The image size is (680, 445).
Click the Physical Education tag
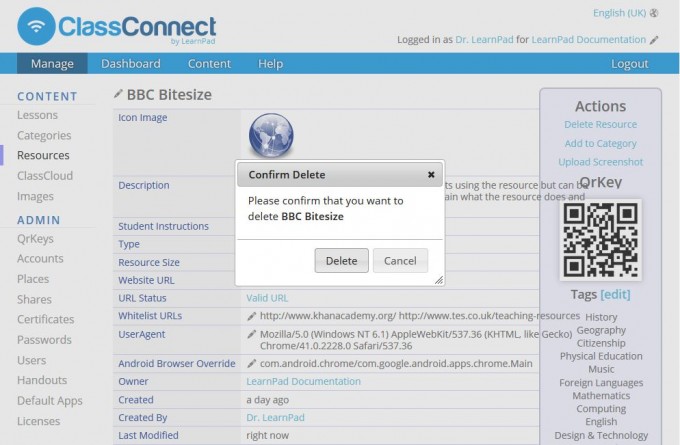point(601,356)
